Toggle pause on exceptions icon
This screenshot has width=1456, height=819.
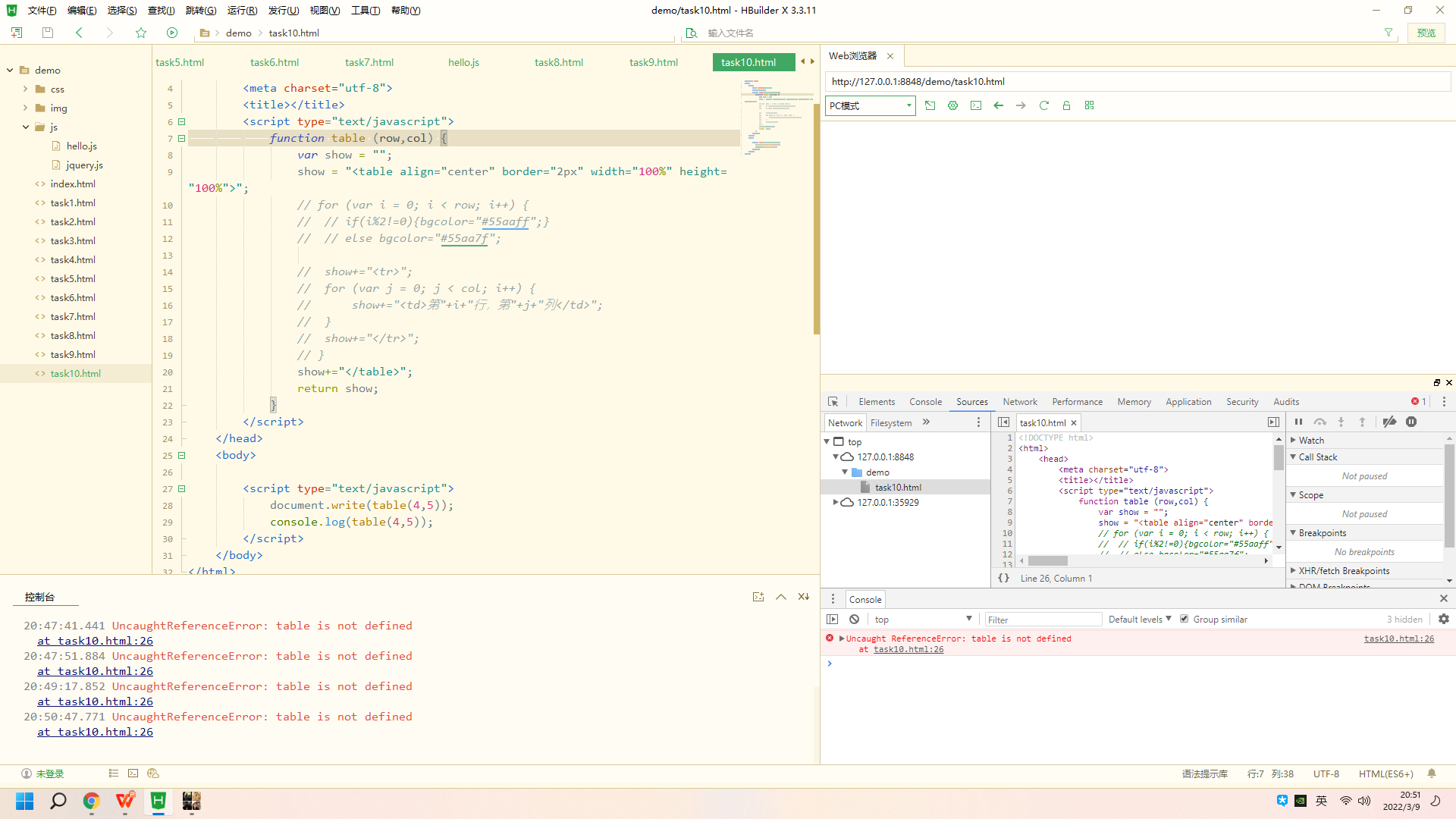click(1411, 422)
